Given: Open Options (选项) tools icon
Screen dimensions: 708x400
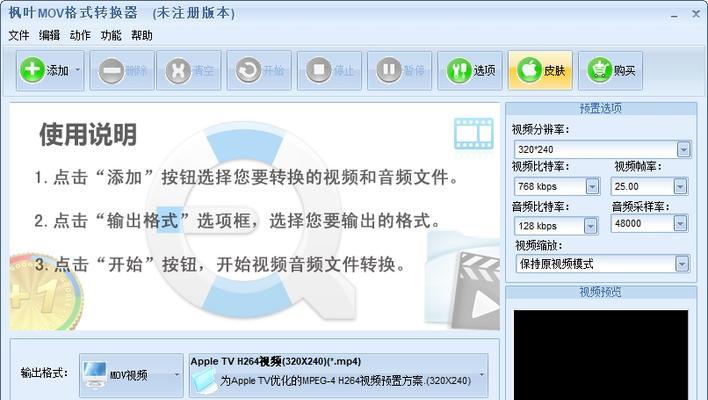Looking at the screenshot, I should (459, 70).
